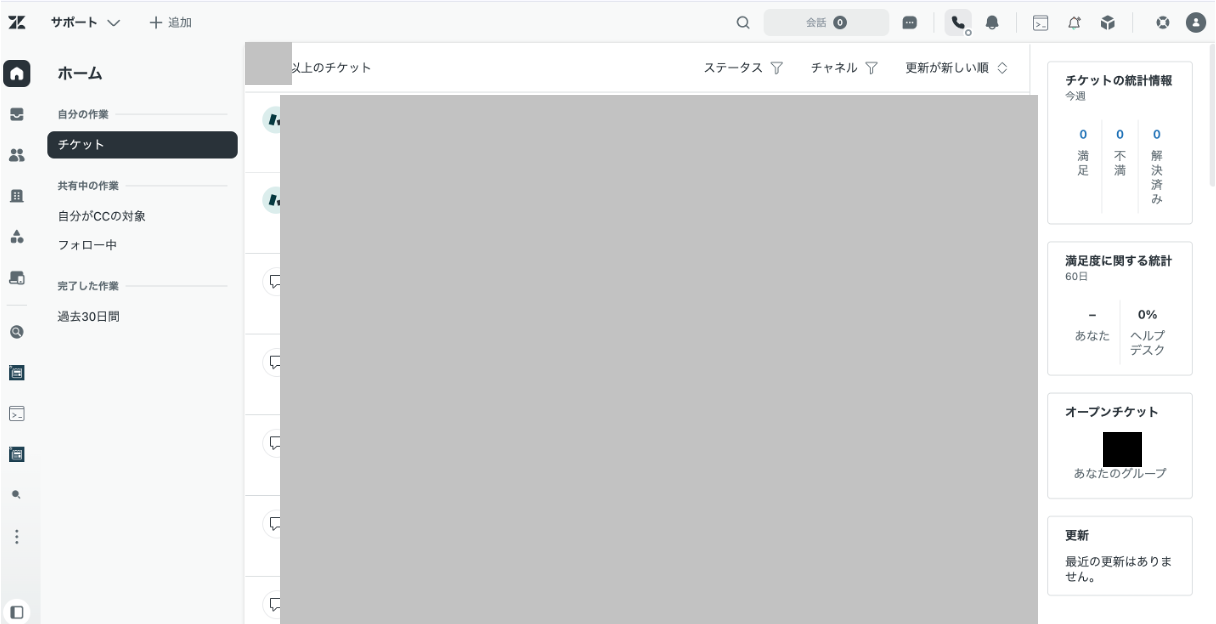Open the サポート product switcher dropdown

pyautogui.click(x=86, y=22)
